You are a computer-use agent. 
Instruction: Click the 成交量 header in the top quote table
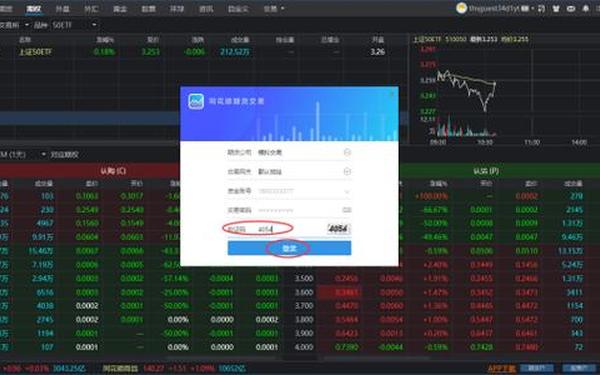tap(240, 39)
